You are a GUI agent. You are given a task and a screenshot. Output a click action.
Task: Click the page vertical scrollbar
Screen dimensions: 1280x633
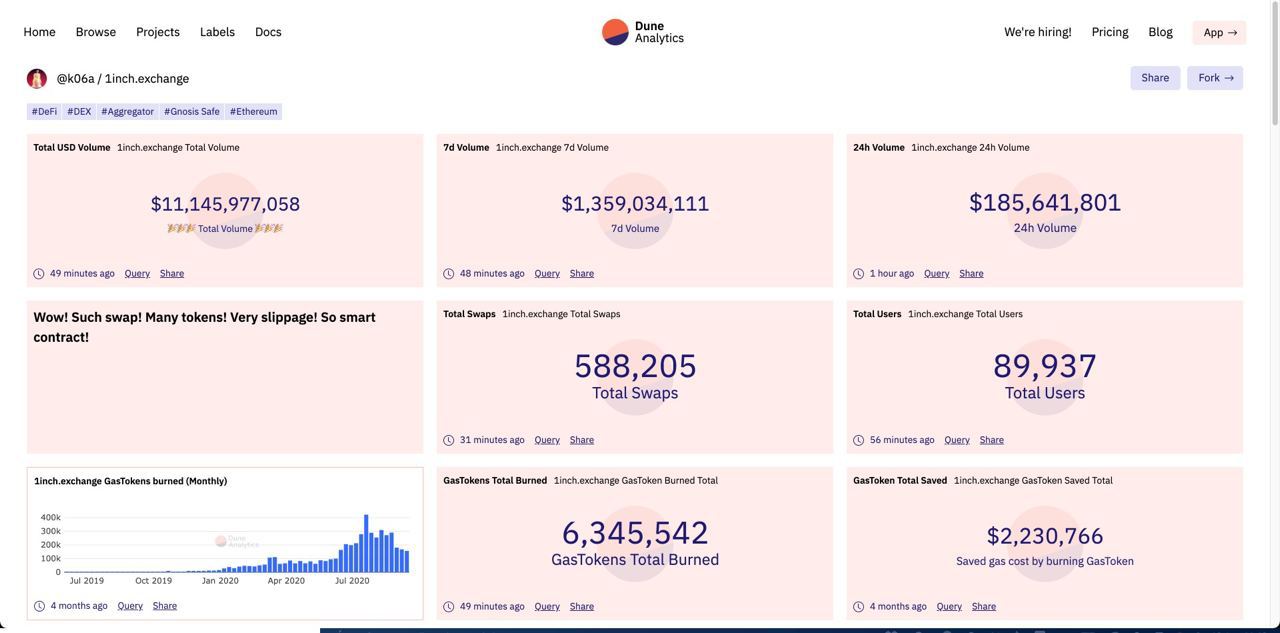coord(1275,62)
